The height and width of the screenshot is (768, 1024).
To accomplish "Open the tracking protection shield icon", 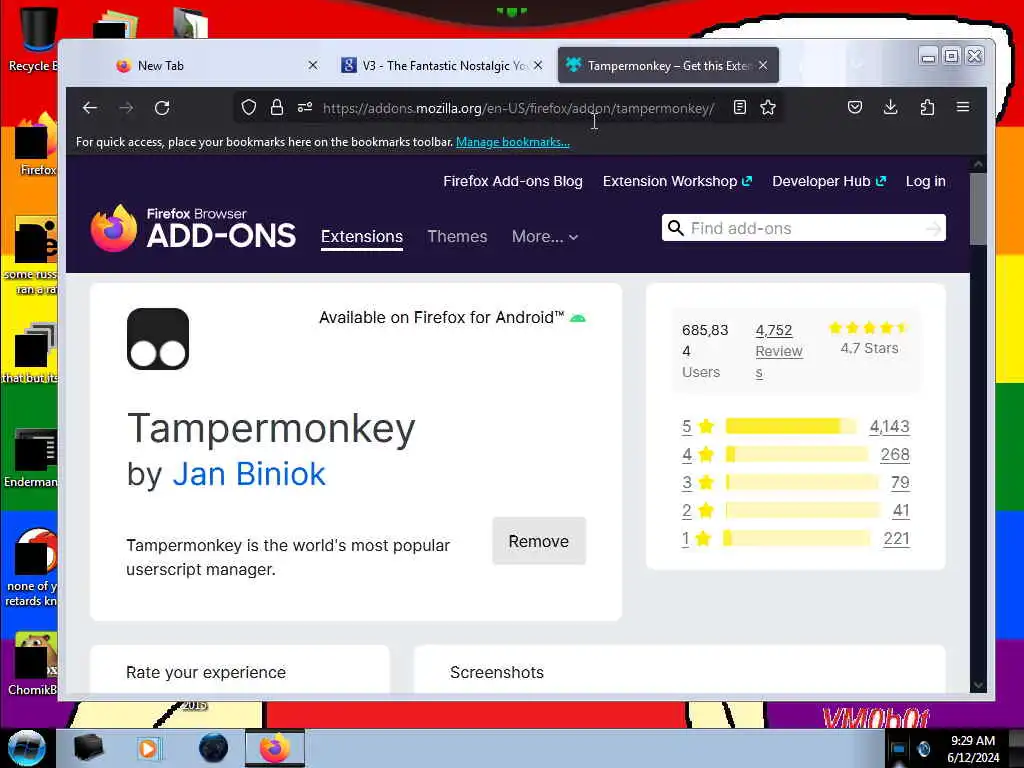I will tap(249, 107).
